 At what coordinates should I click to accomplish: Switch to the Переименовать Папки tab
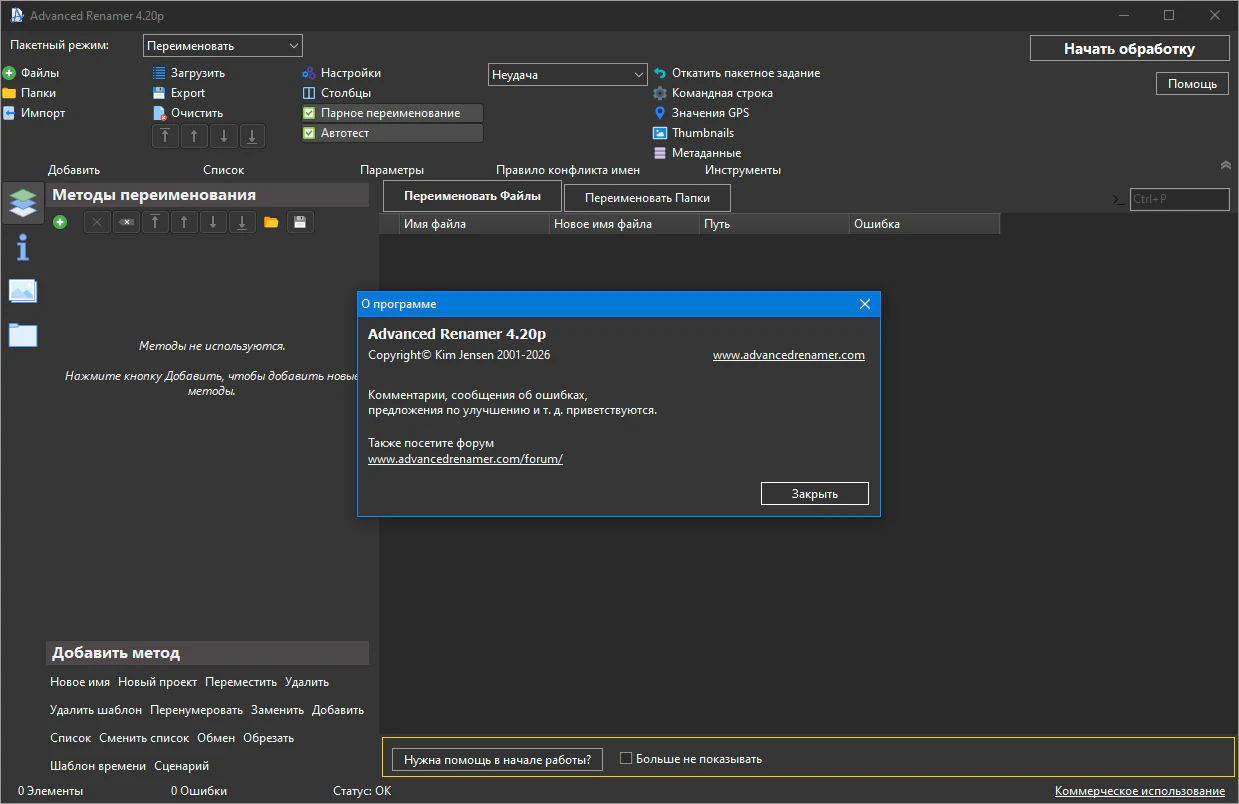(647, 198)
